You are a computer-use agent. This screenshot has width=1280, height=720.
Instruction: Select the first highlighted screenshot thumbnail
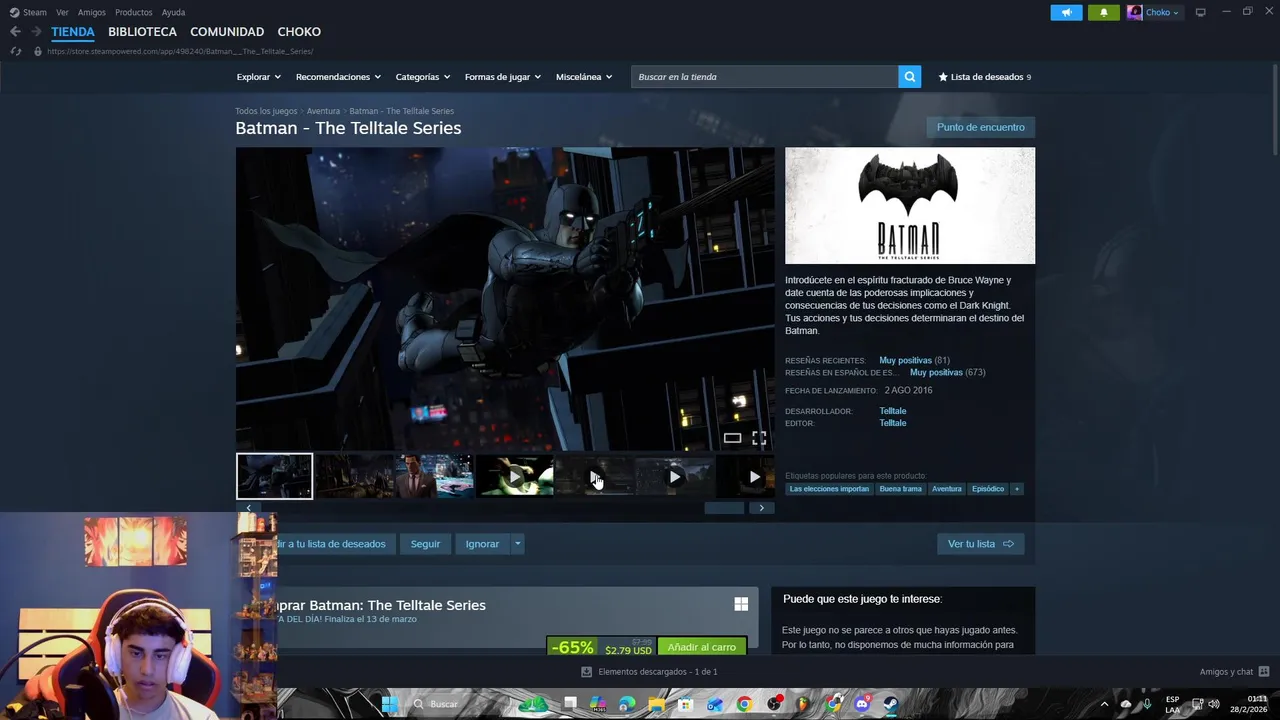[x=274, y=476]
